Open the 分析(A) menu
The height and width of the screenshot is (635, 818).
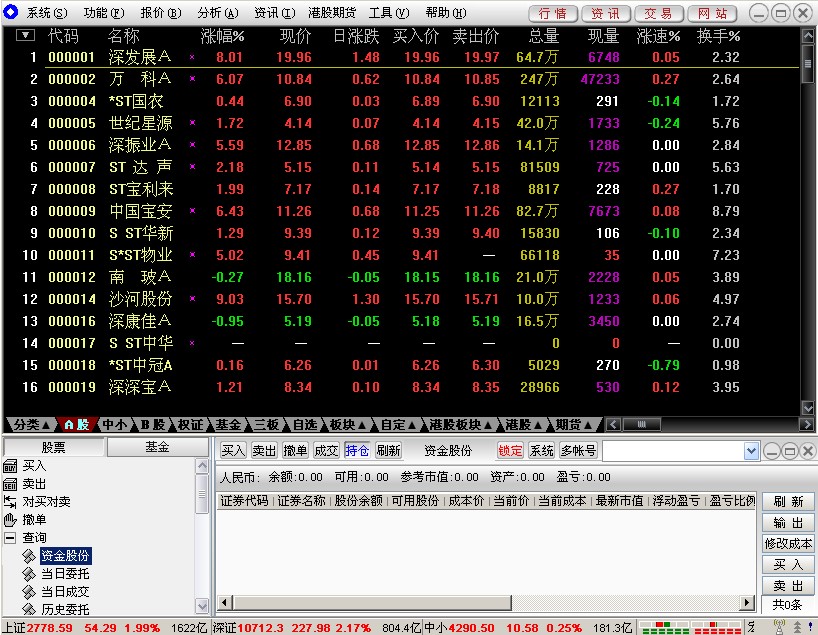(218, 13)
